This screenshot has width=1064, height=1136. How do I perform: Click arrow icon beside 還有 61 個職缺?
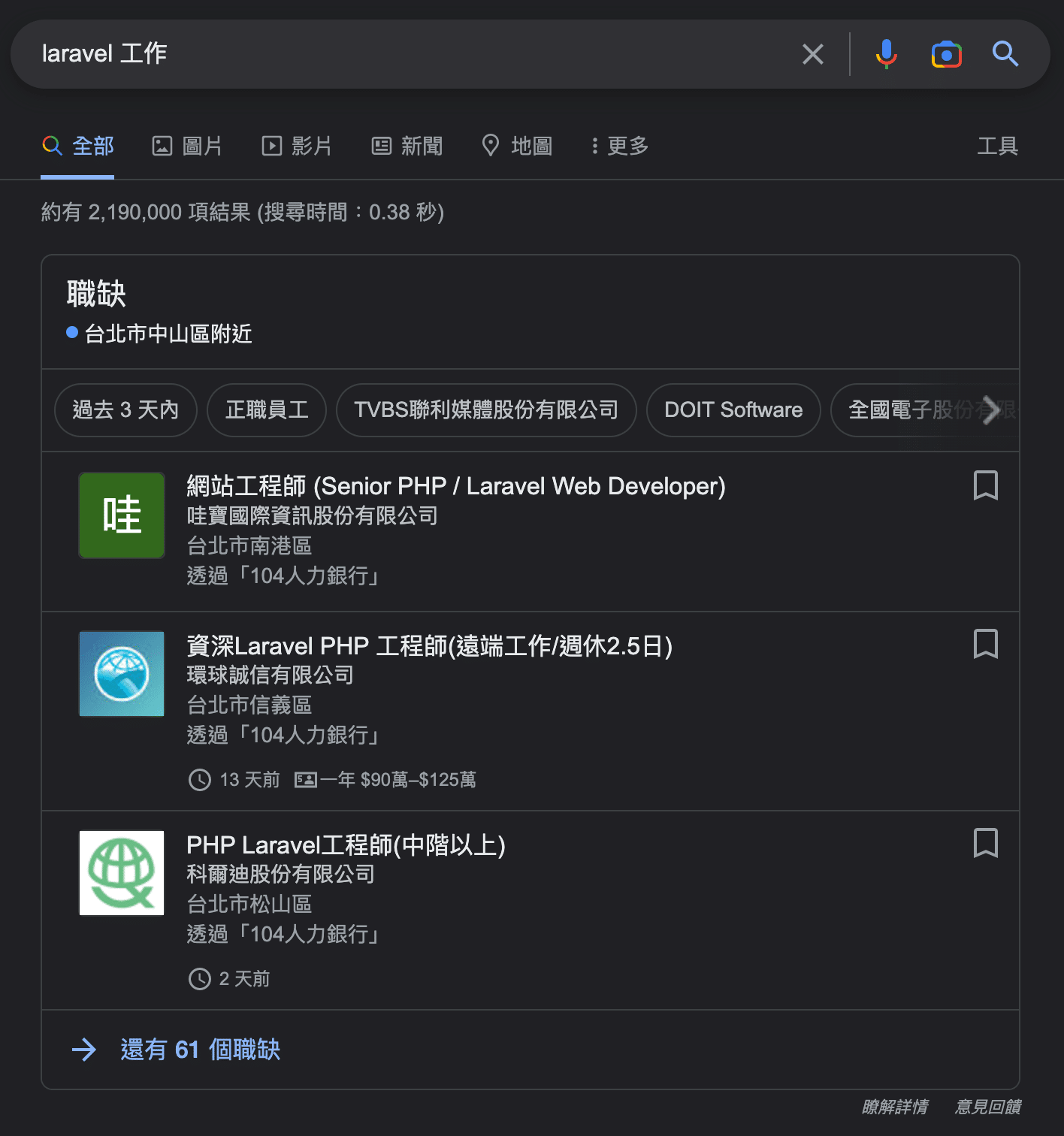click(x=84, y=1050)
